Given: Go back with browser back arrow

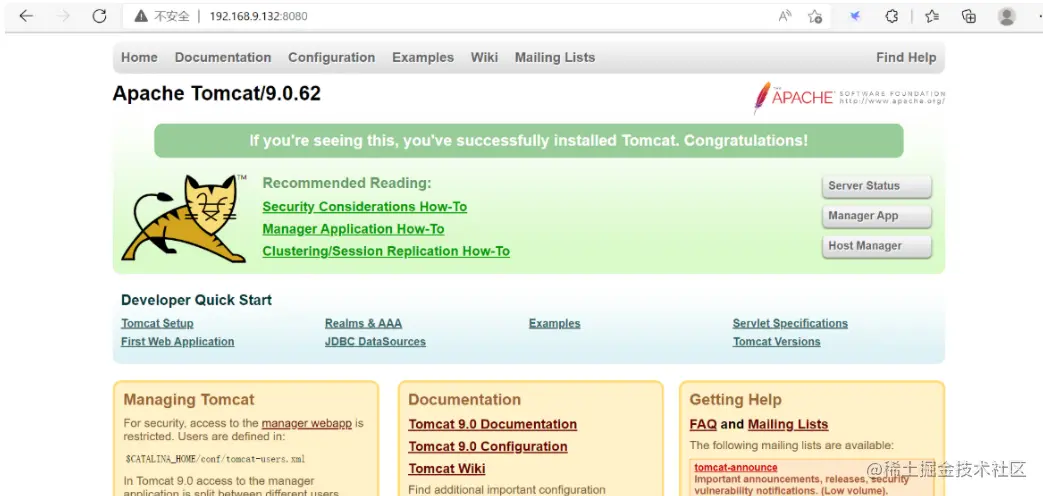Looking at the screenshot, I should [26, 17].
